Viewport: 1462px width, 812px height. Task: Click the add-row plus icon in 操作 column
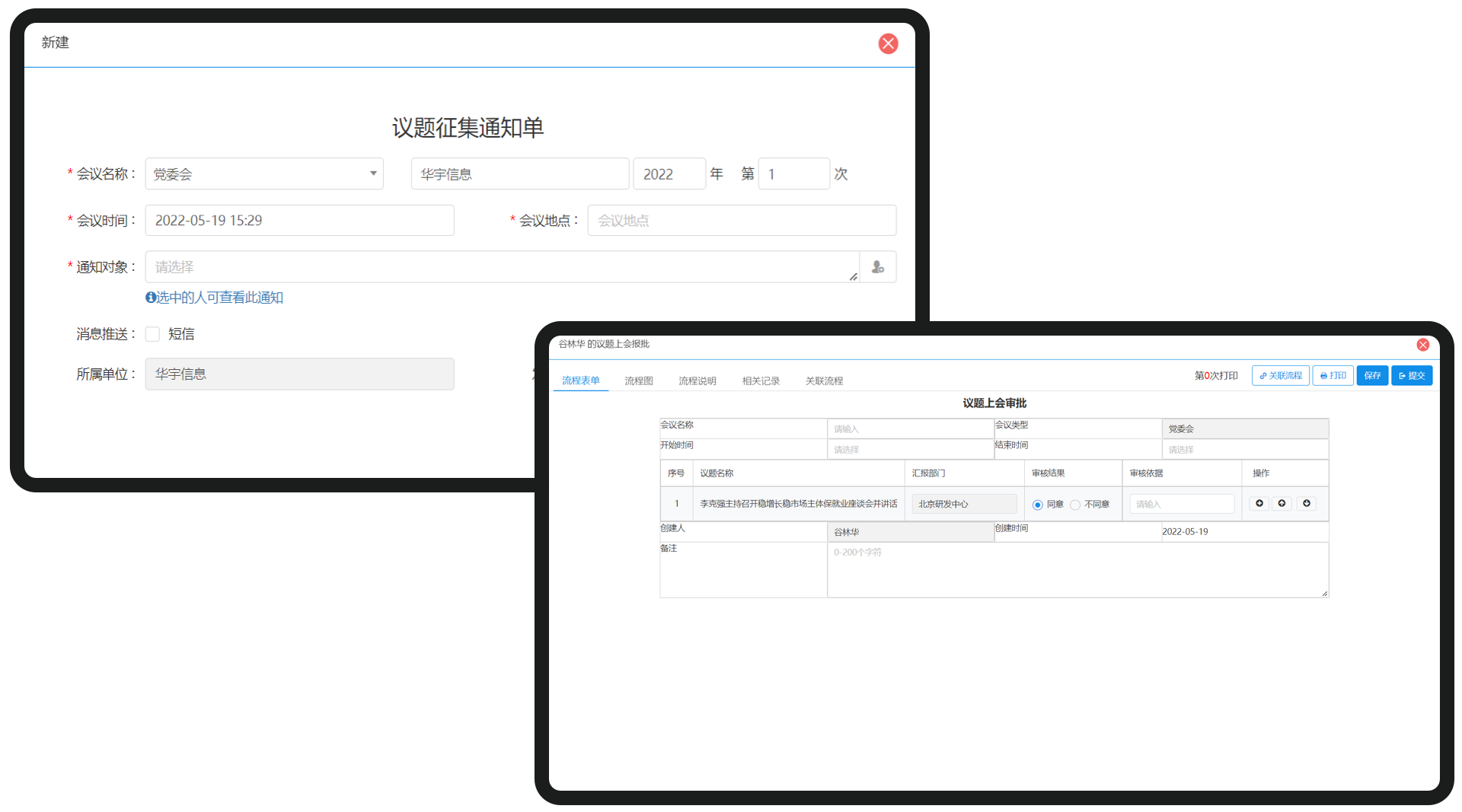[1259, 504]
